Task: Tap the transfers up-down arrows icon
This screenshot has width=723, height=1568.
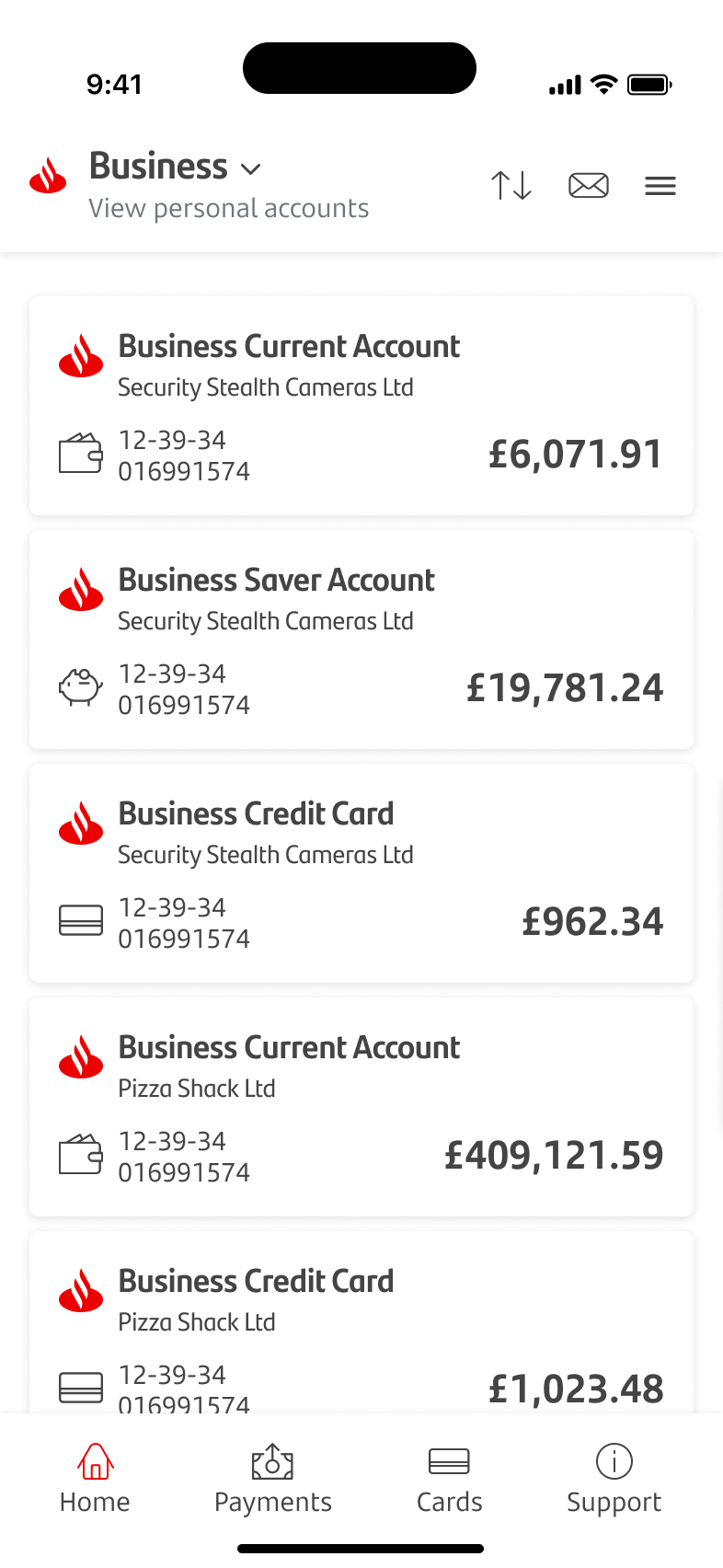Action: coord(511,186)
